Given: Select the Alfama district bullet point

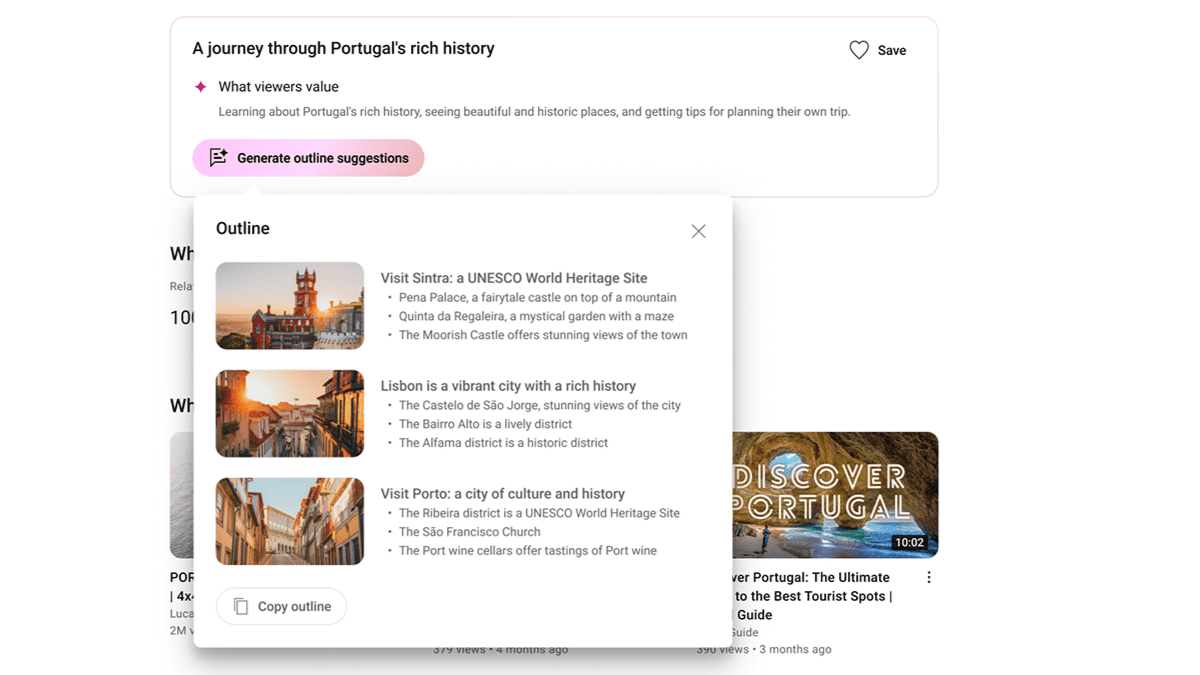Looking at the screenshot, I should click(x=503, y=443).
